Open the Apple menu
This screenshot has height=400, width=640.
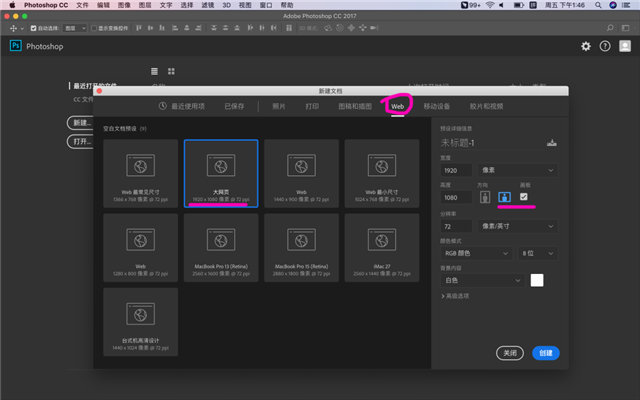12,5
